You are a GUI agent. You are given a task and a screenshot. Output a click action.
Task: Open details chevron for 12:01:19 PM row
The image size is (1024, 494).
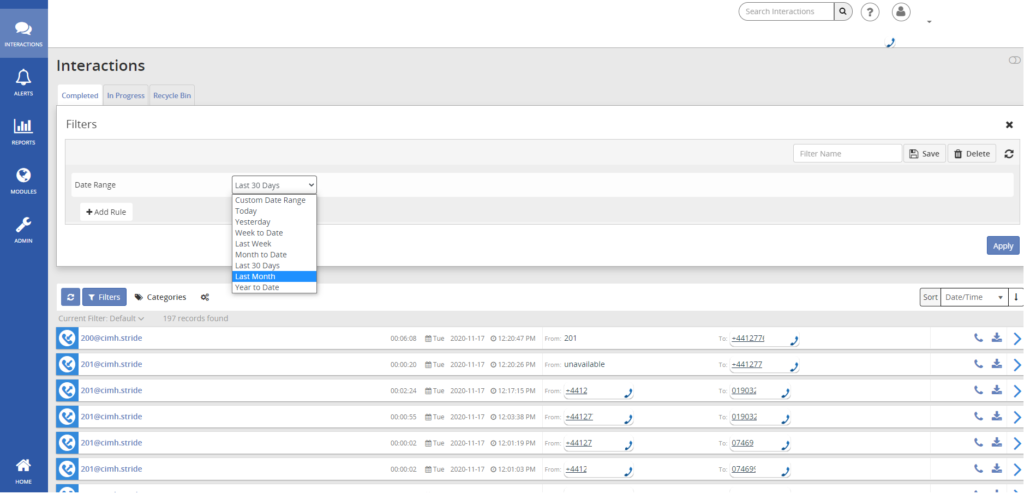(1017, 443)
